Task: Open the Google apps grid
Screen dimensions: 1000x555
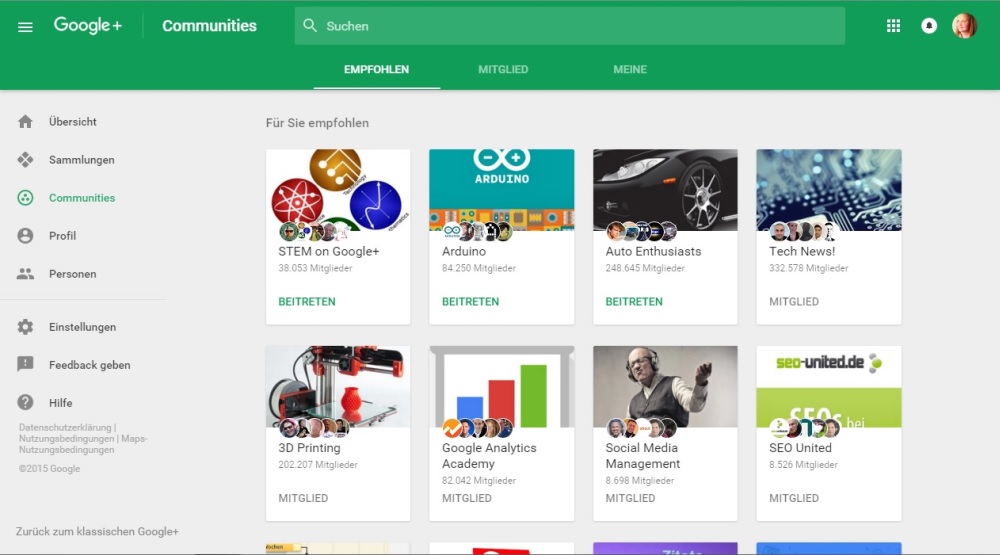Action: (893, 26)
